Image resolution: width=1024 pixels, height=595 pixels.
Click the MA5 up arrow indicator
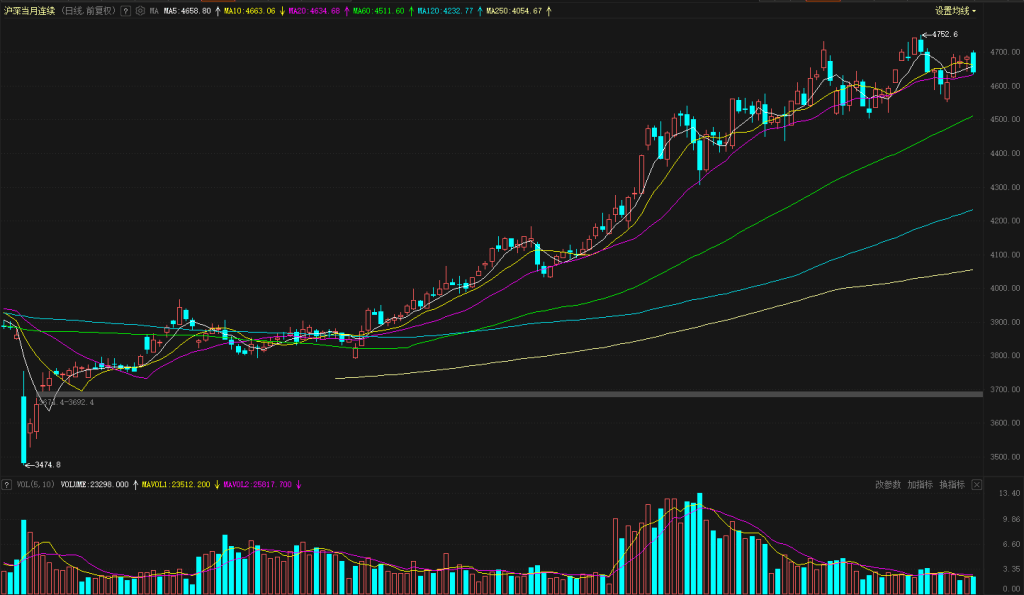pos(217,11)
